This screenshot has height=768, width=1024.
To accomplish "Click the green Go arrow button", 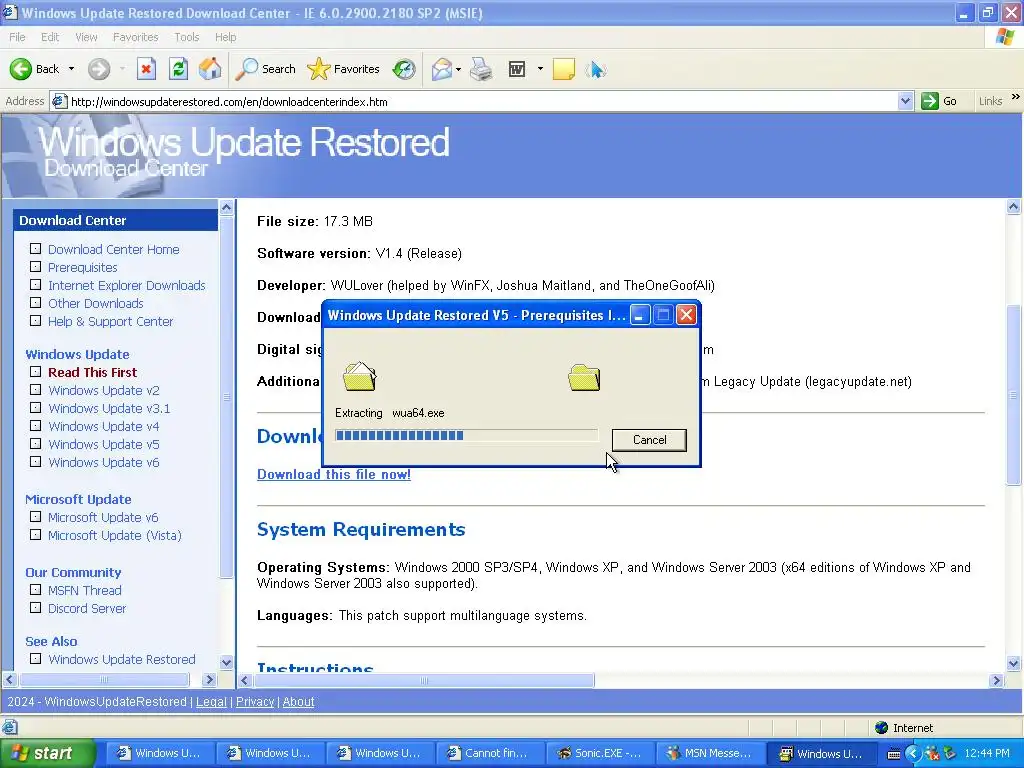I will 929,101.
